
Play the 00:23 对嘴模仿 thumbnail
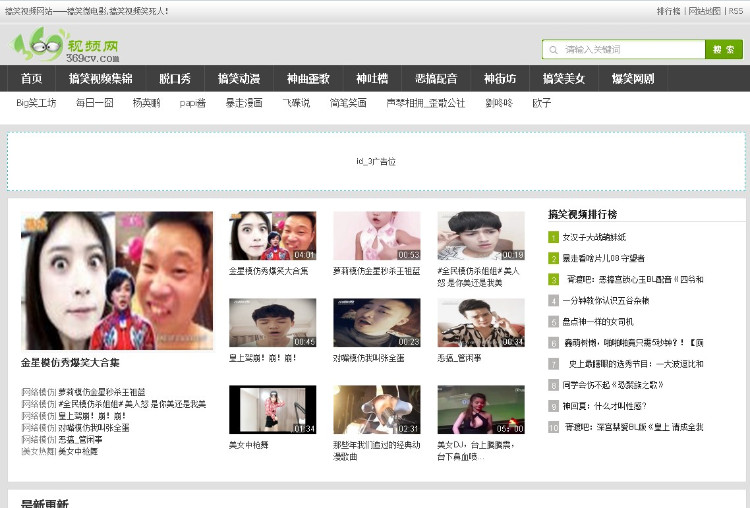(377, 323)
